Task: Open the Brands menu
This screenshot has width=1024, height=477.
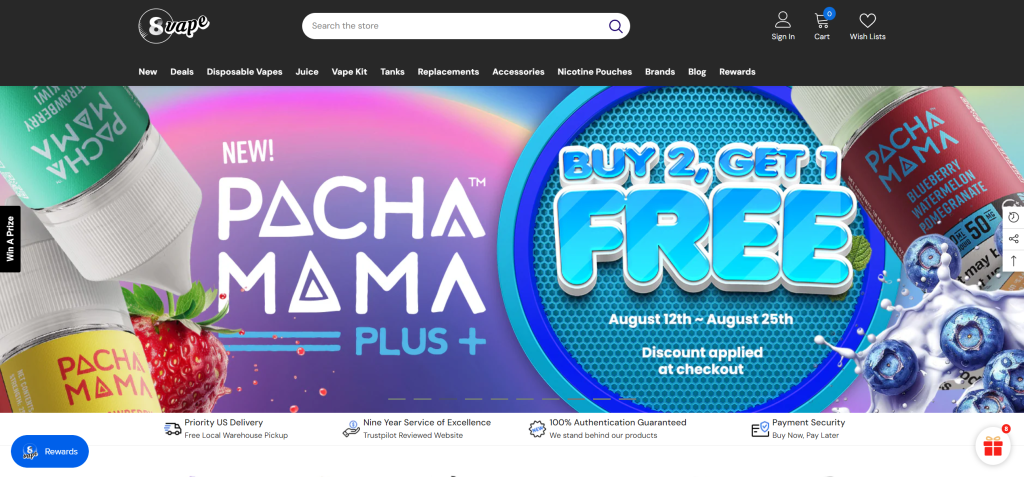Action: [x=660, y=72]
